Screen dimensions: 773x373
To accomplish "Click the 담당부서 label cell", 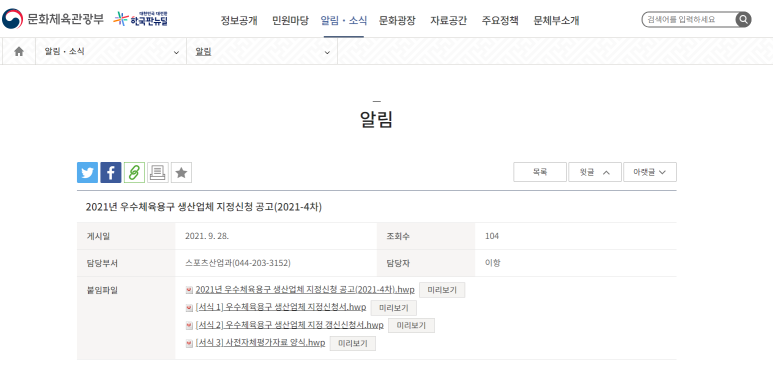I will pyautogui.click(x=126, y=263).
